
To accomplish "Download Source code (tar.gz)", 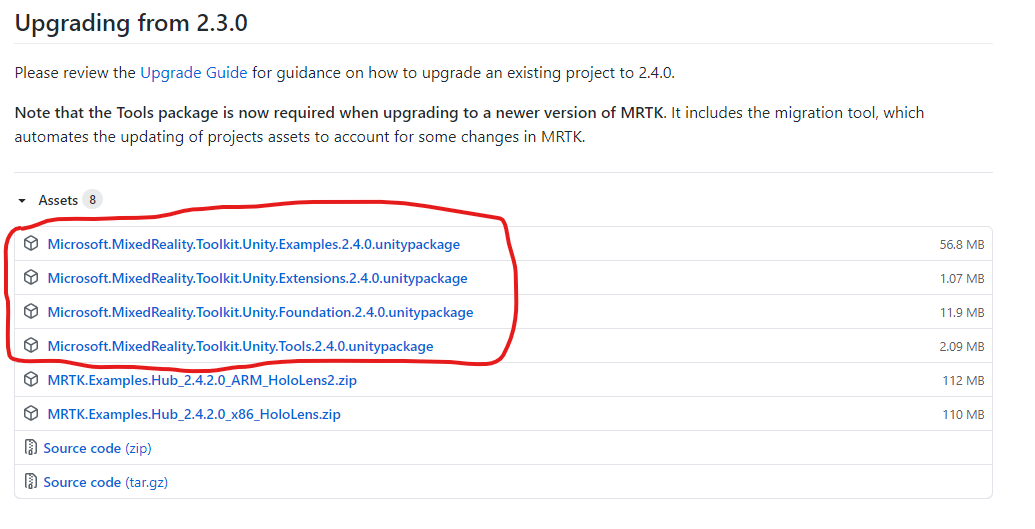I will pos(106,483).
